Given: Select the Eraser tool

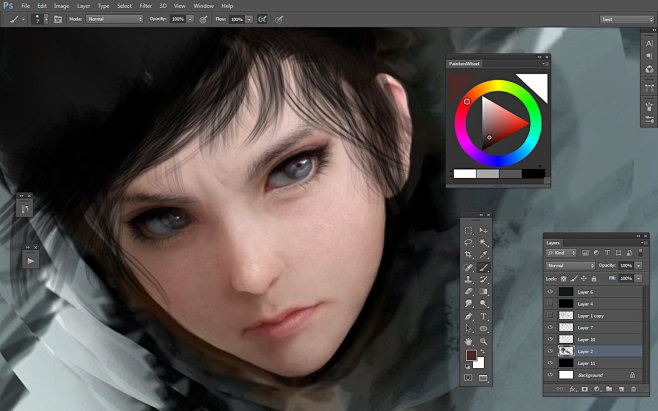Looking at the screenshot, I should (469, 291).
